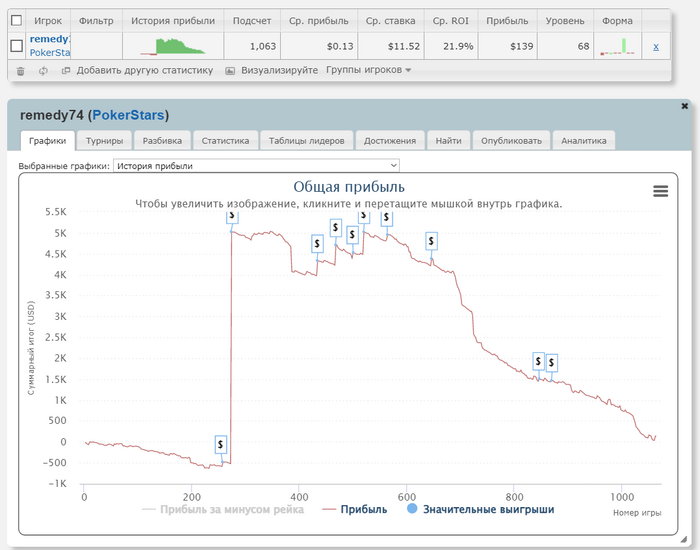Open the Аналитика tab
Viewport: 700px width, 550px height.
[x=584, y=141]
